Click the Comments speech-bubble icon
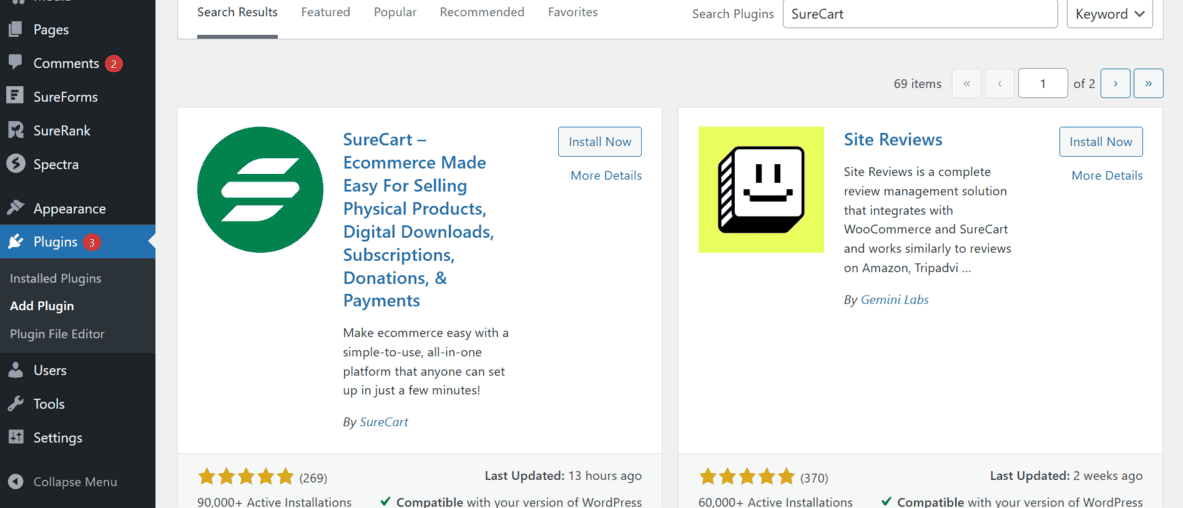 click(x=15, y=63)
